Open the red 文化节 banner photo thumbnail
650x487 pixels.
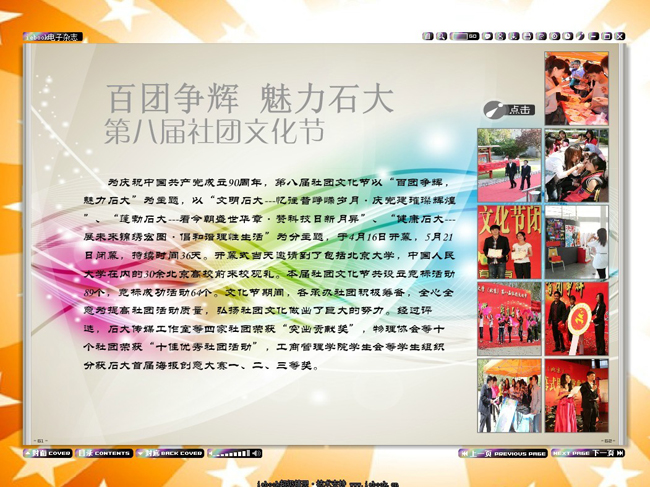(508, 241)
